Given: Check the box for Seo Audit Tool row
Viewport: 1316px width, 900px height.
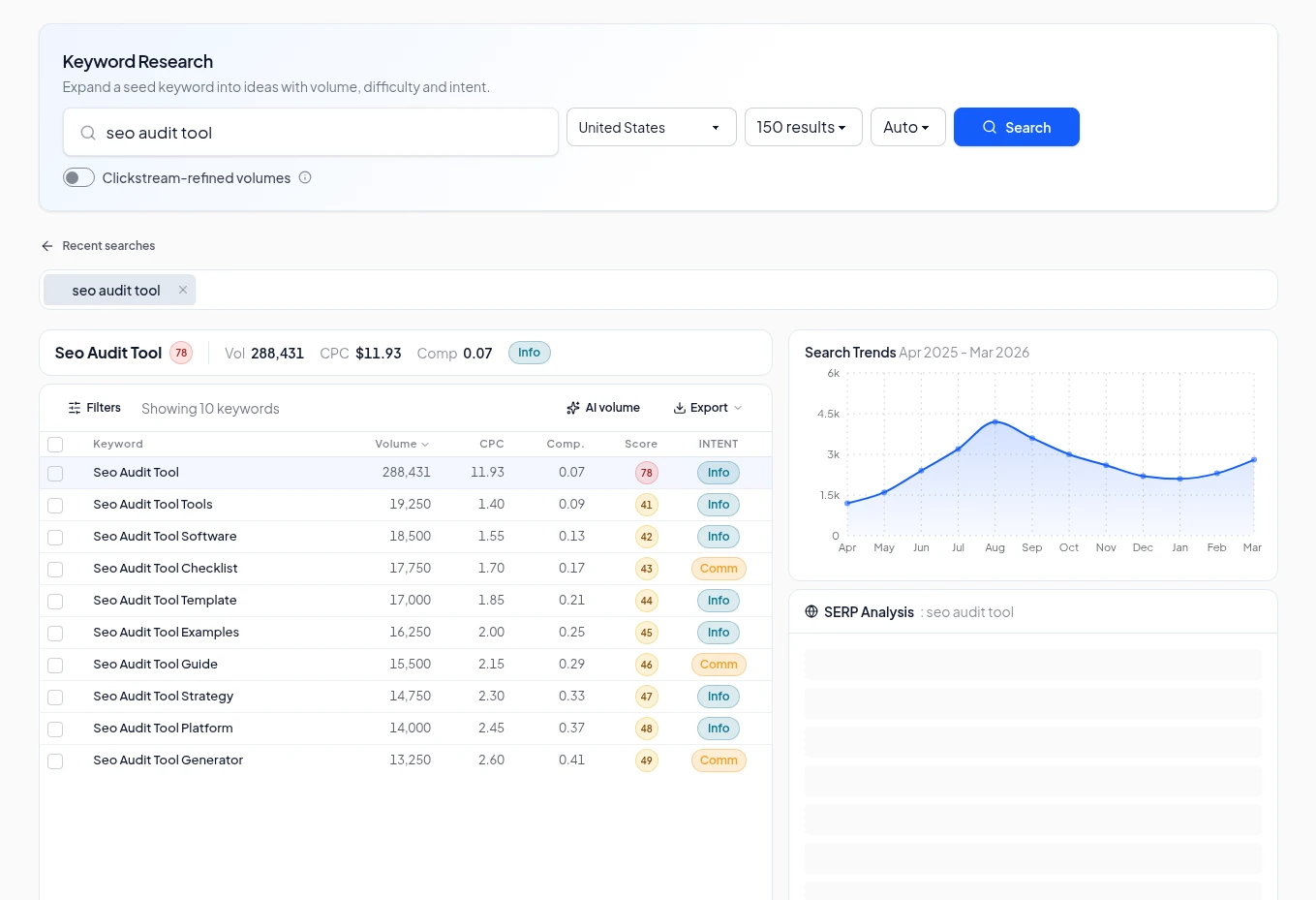Looking at the screenshot, I should (55, 474).
